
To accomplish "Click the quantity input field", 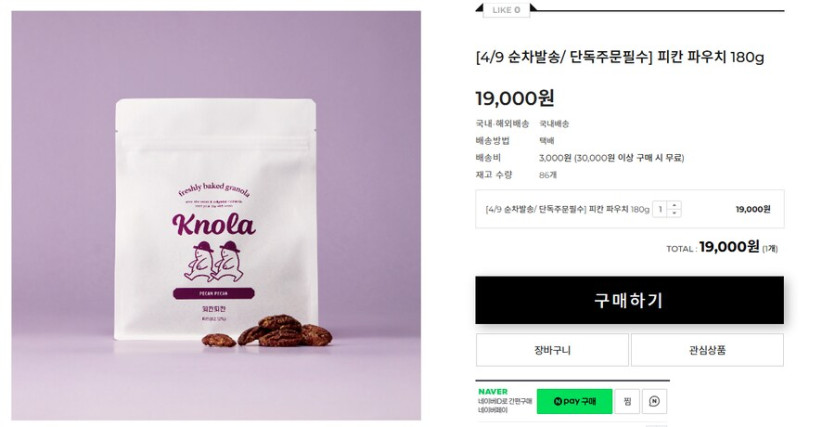I will pos(660,209).
